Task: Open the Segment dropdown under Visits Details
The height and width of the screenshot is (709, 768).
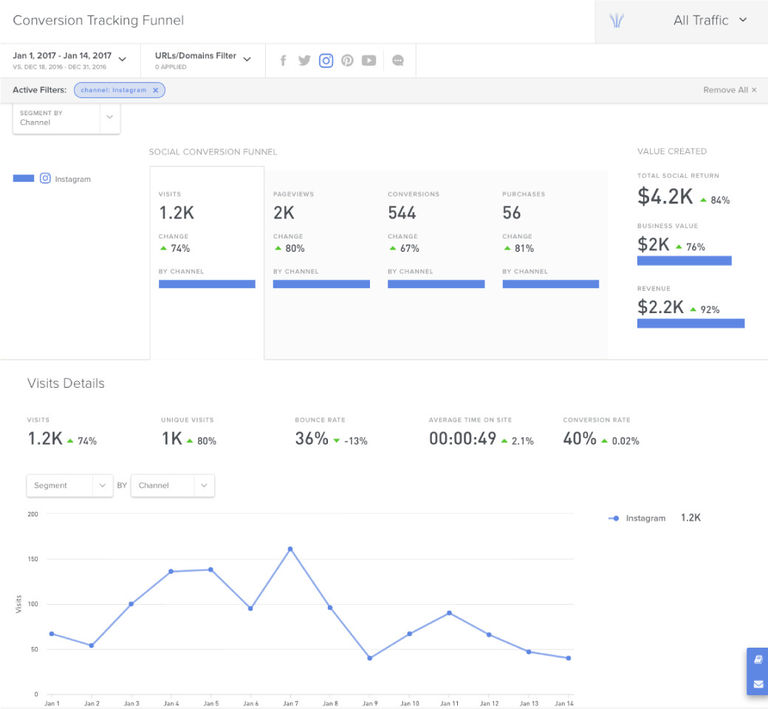Action: click(70, 485)
